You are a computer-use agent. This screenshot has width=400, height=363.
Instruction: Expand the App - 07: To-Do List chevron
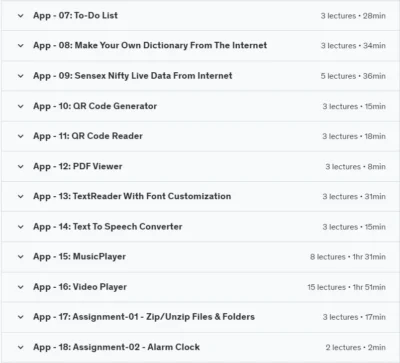click(x=21, y=15)
